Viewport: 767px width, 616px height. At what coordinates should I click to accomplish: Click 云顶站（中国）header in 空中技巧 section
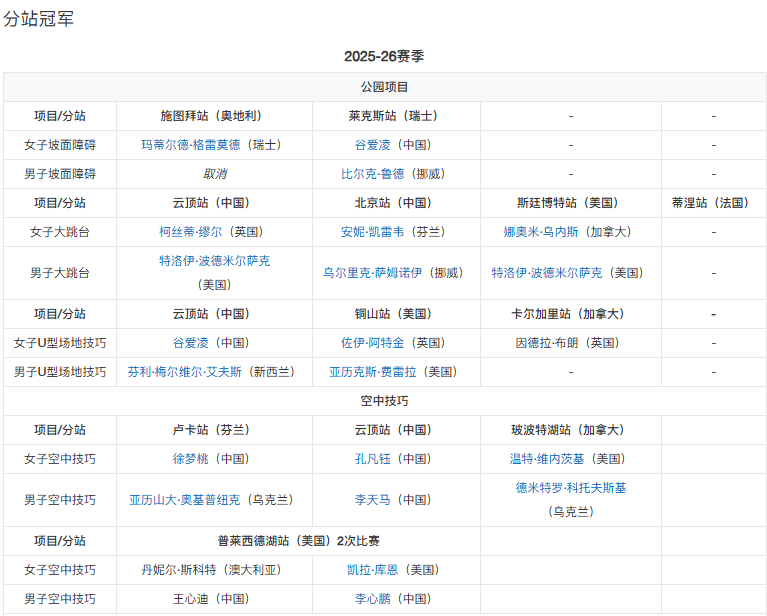(396, 430)
